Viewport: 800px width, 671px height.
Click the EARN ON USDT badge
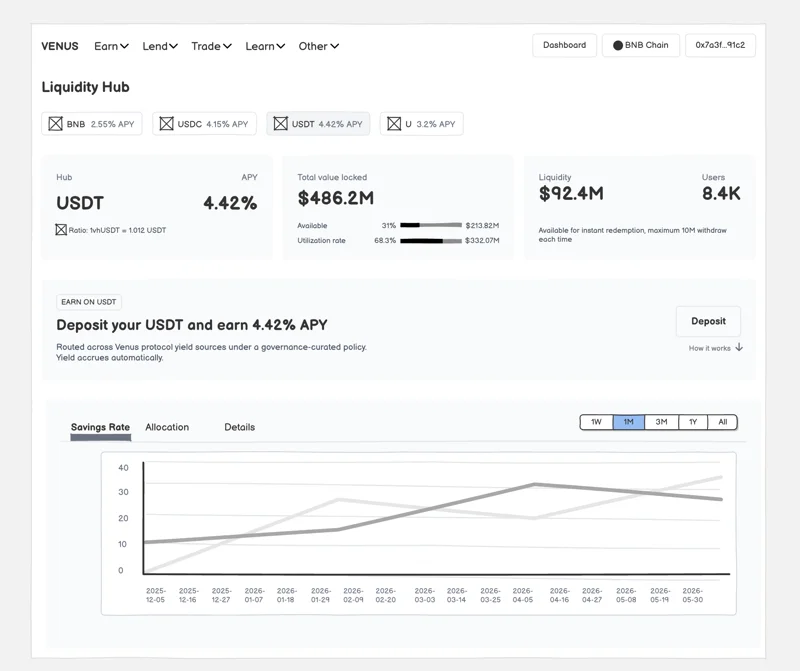click(89, 302)
